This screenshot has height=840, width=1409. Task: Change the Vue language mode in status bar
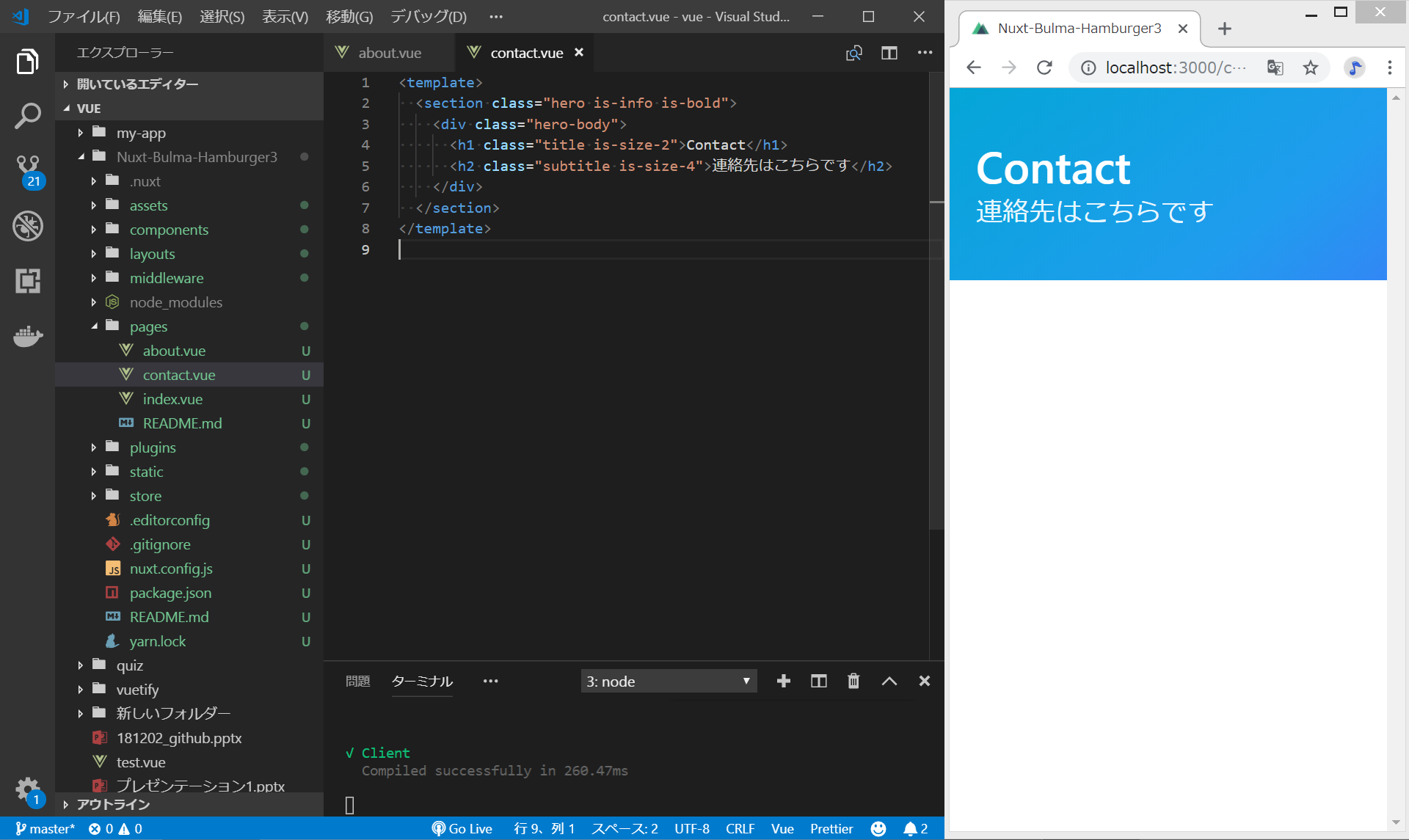tap(782, 828)
